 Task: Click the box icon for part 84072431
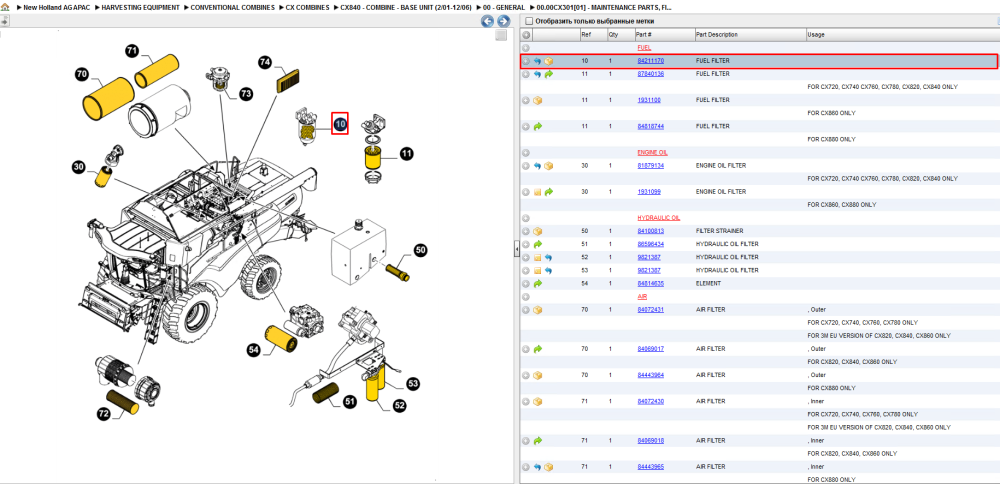[x=538, y=310]
